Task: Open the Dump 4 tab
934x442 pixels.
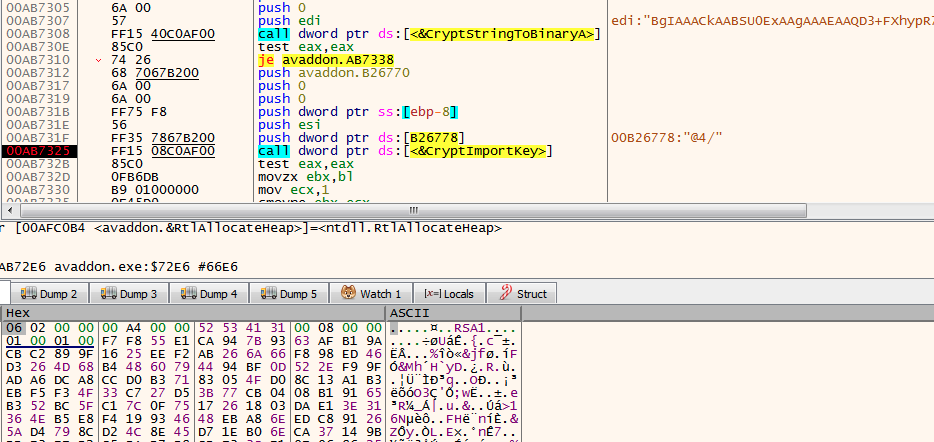Action: [x=208, y=293]
